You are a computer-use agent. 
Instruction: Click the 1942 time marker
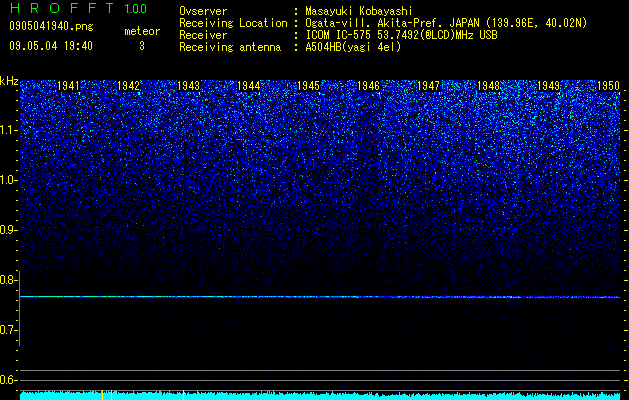pos(128,86)
